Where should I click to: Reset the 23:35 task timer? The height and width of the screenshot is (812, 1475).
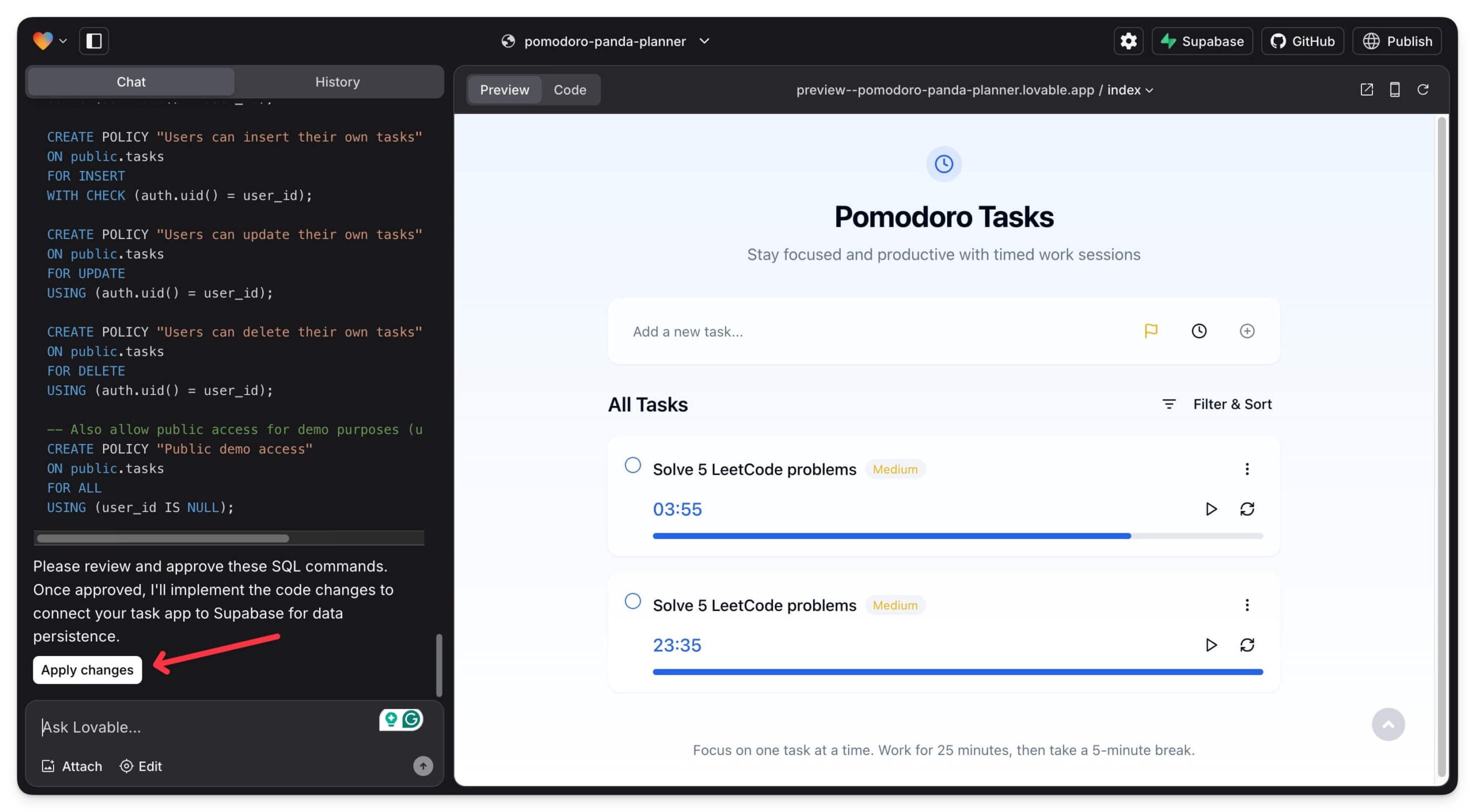(1247, 644)
